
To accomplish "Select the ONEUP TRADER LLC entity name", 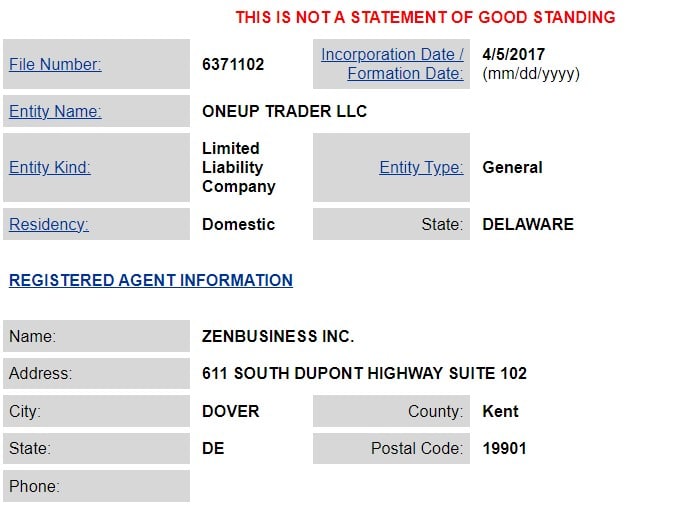I will coord(284,112).
